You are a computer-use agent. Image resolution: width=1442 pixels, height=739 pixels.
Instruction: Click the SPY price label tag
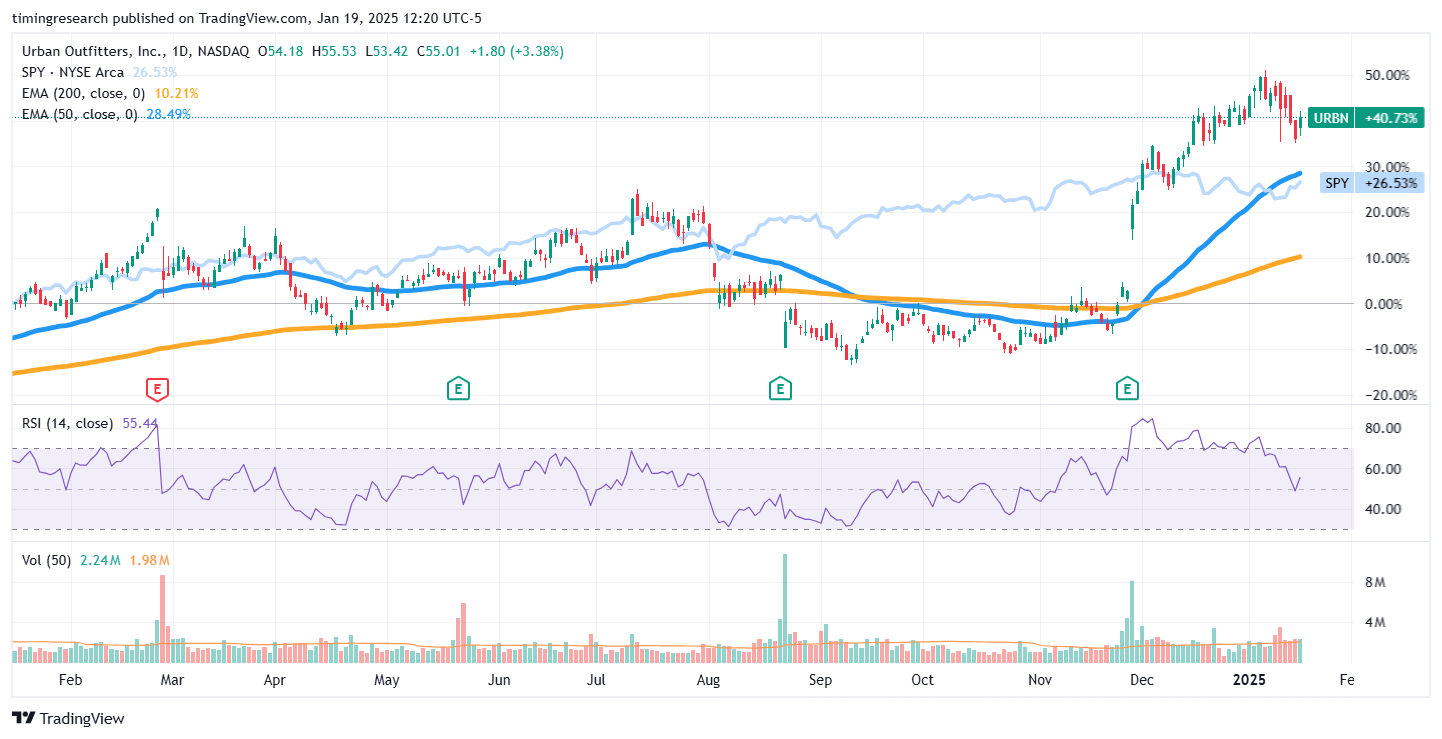click(1370, 183)
